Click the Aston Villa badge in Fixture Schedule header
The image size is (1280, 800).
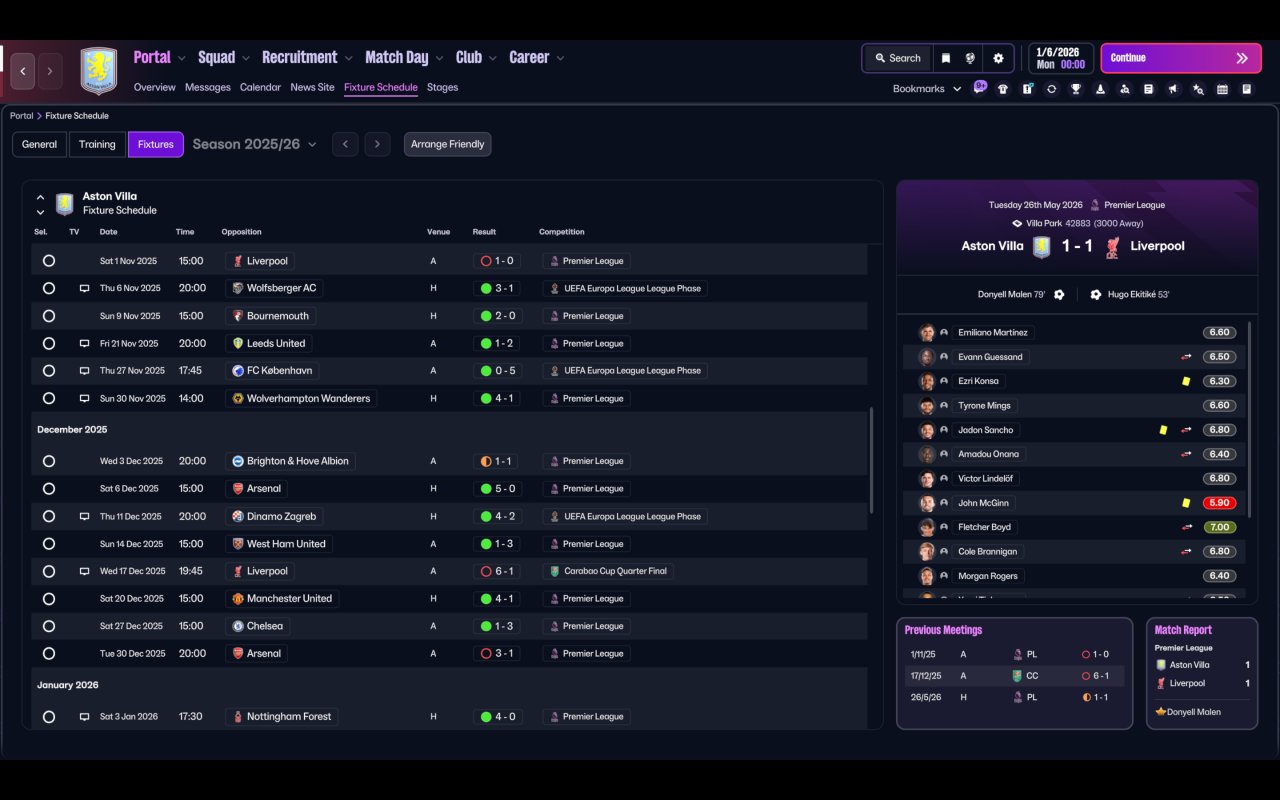65,204
